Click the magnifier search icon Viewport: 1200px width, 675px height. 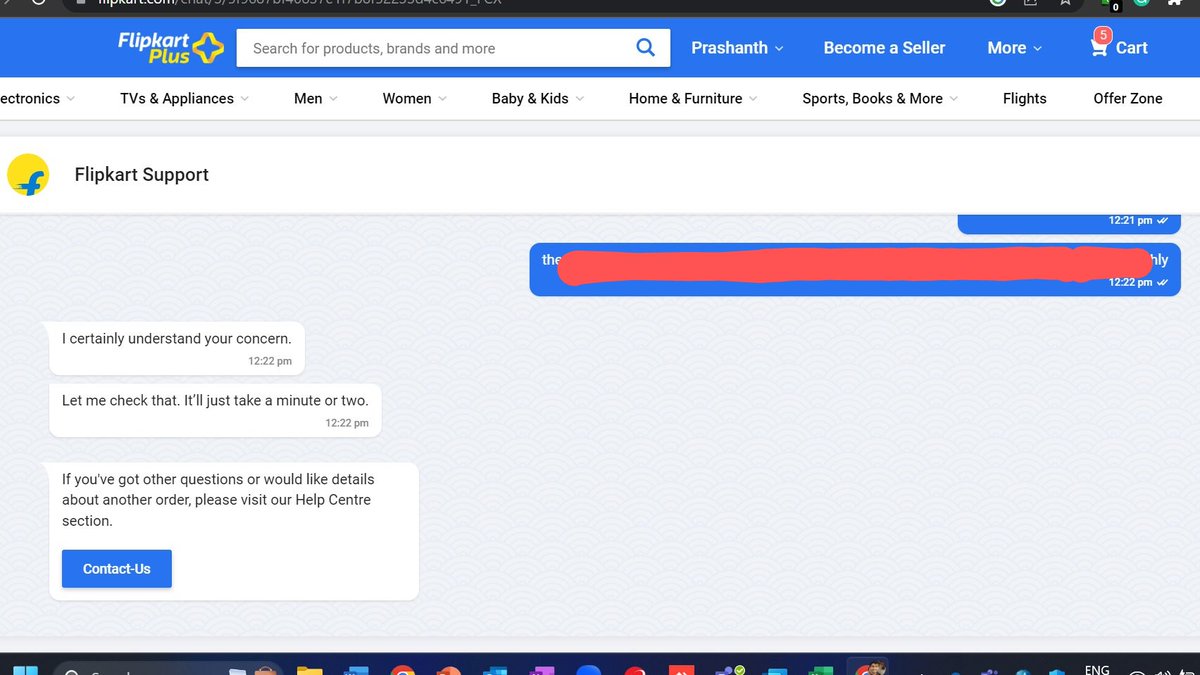point(646,47)
